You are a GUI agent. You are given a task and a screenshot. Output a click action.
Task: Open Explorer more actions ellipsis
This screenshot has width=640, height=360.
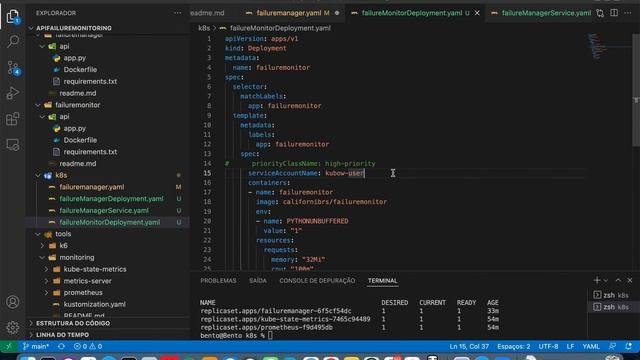tap(177, 13)
